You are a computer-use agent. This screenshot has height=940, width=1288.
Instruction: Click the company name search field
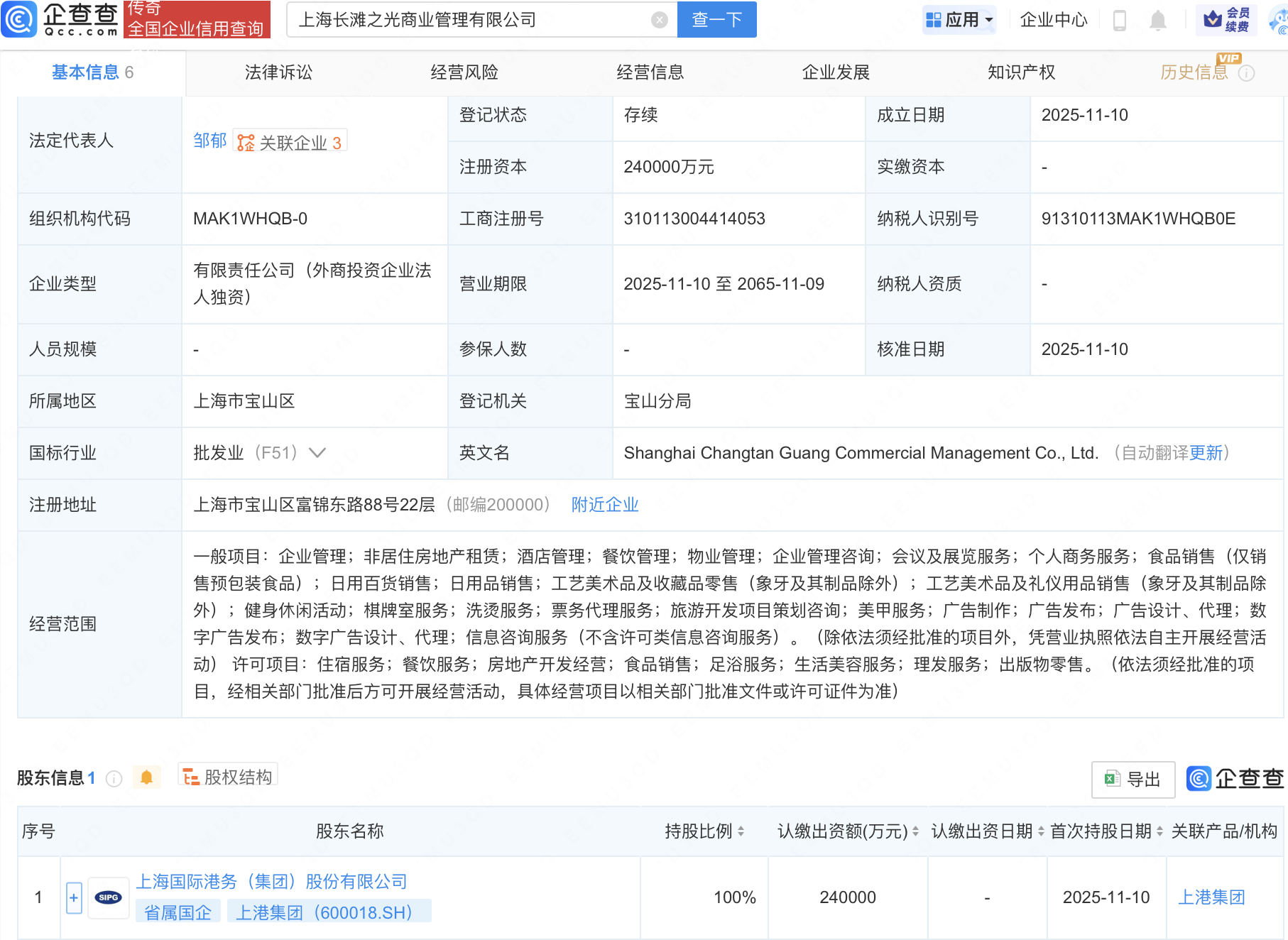click(469, 20)
